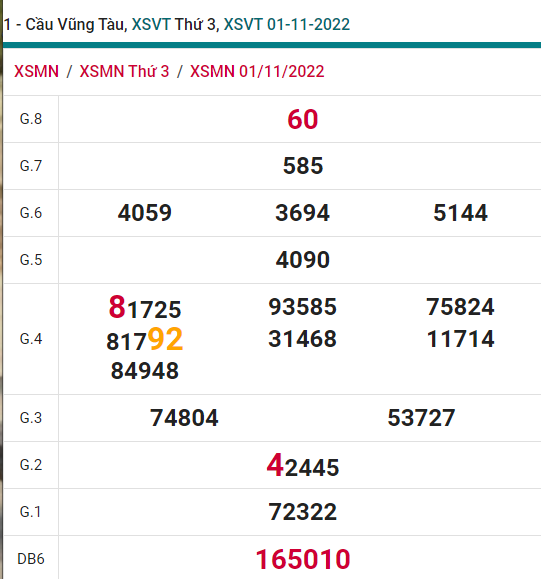
Task: Open the XSMN 01/11/2022 breadcrumb
Action: coord(257,71)
